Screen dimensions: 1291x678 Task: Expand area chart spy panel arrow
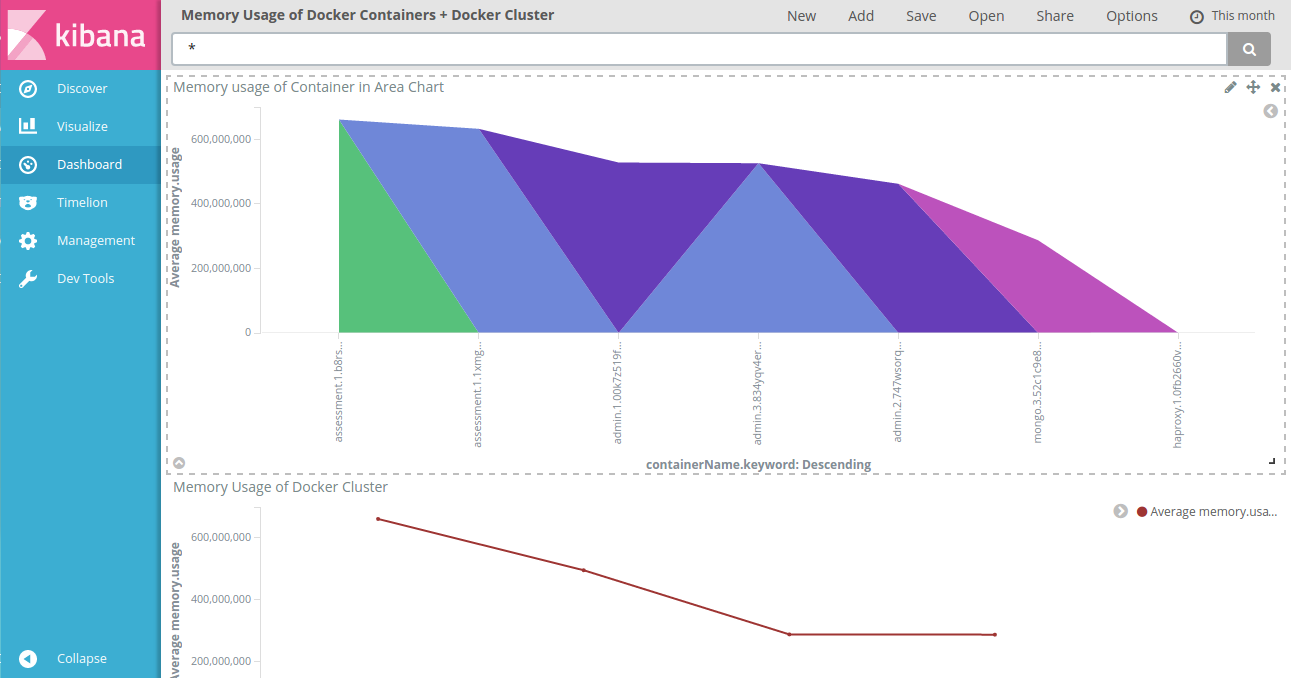tap(179, 462)
